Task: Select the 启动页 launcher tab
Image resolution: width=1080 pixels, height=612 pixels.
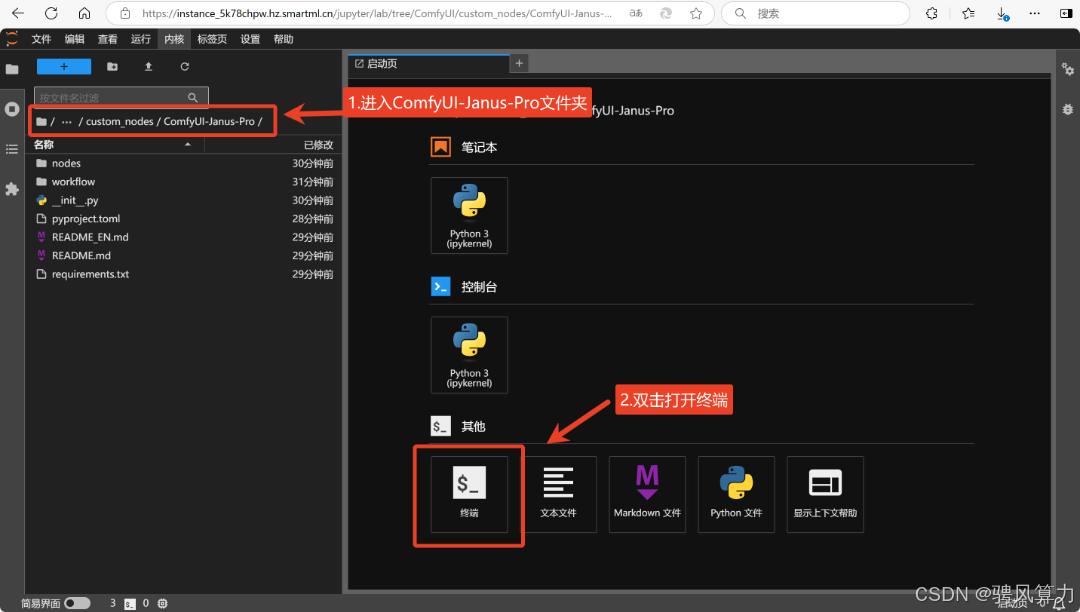Action: [x=428, y=63]
